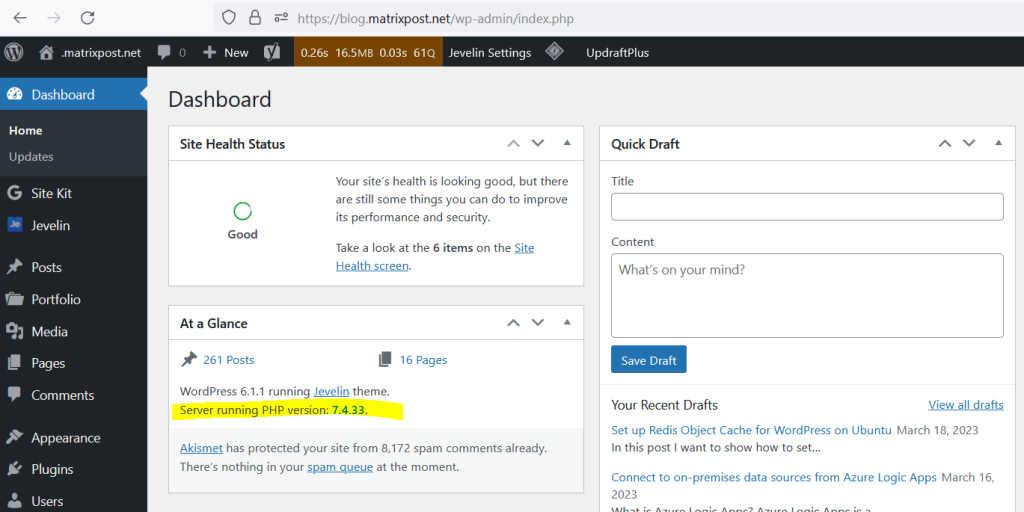The width and height of the screenshot is (1024, 512).
Task: Open the spam queue link
Action: (340, 468)
